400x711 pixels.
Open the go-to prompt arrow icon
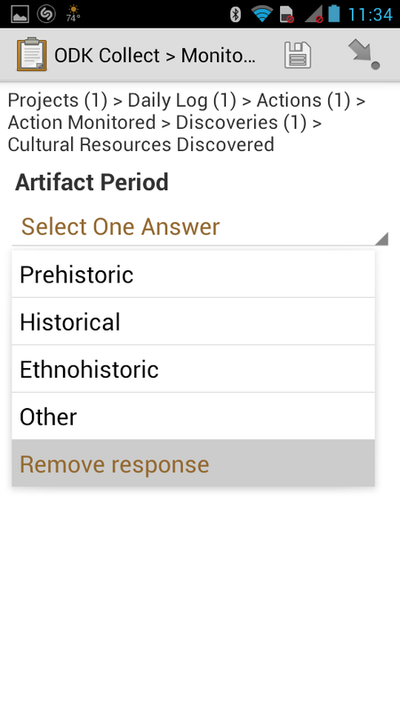(364, 55)
